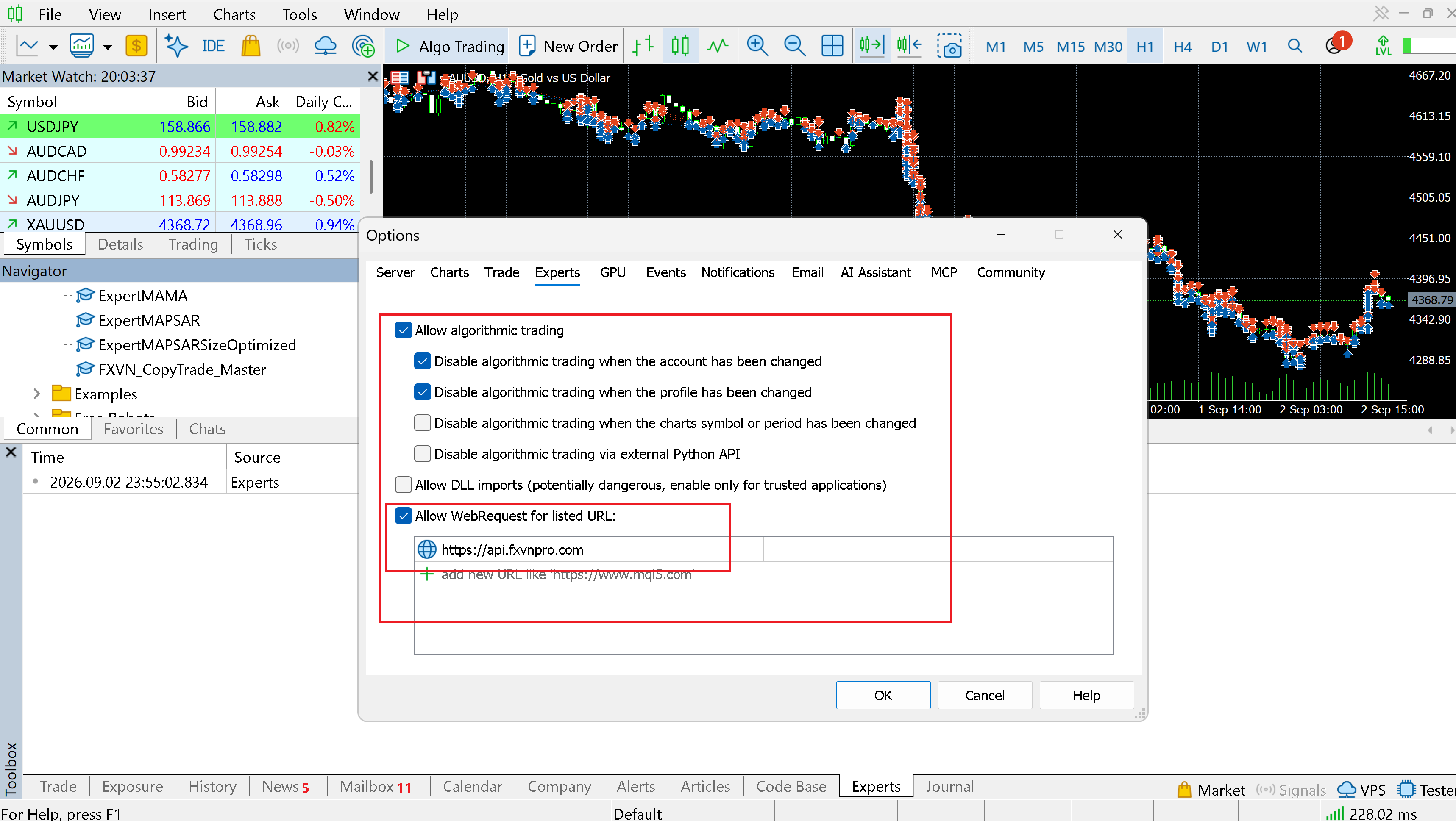Click the Market Watch vertical scrollbar
The image size is (1456, 821).
(371, 176)
